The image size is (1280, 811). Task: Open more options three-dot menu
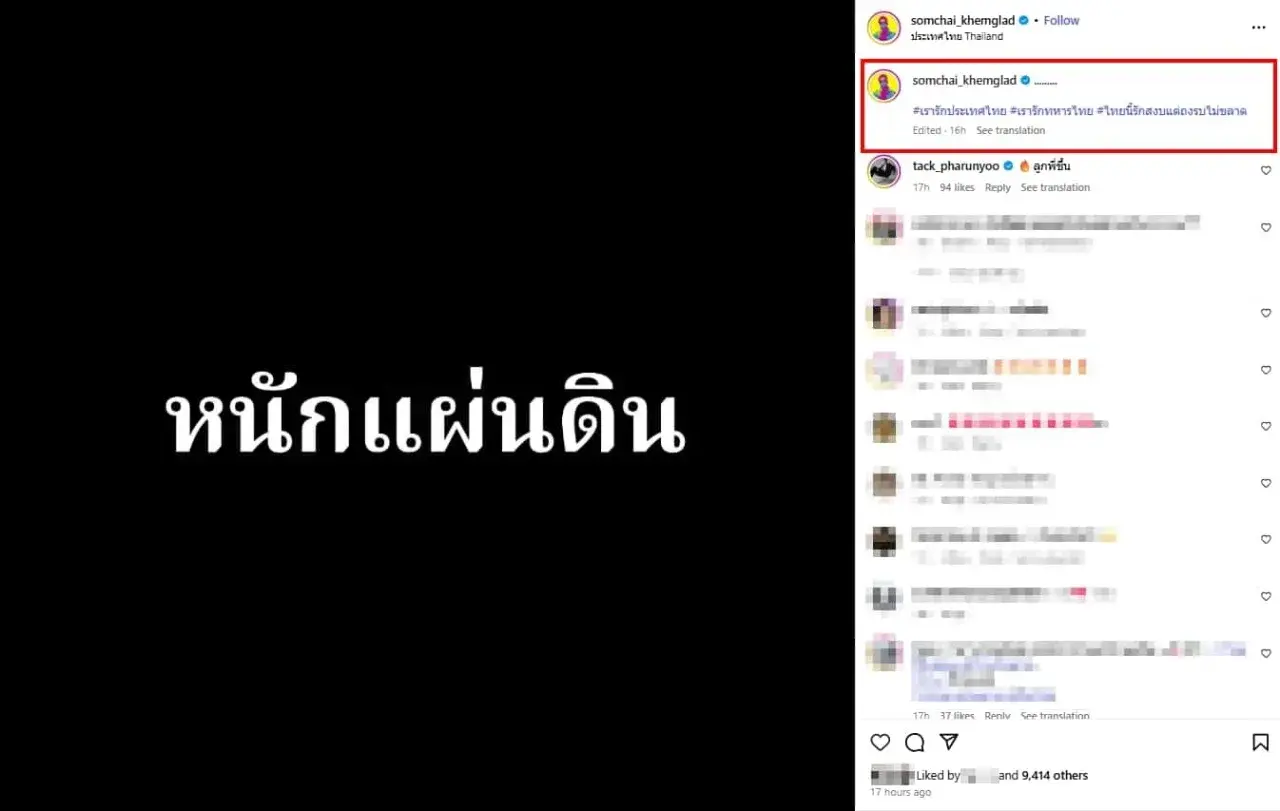(x=1259, y=28)
